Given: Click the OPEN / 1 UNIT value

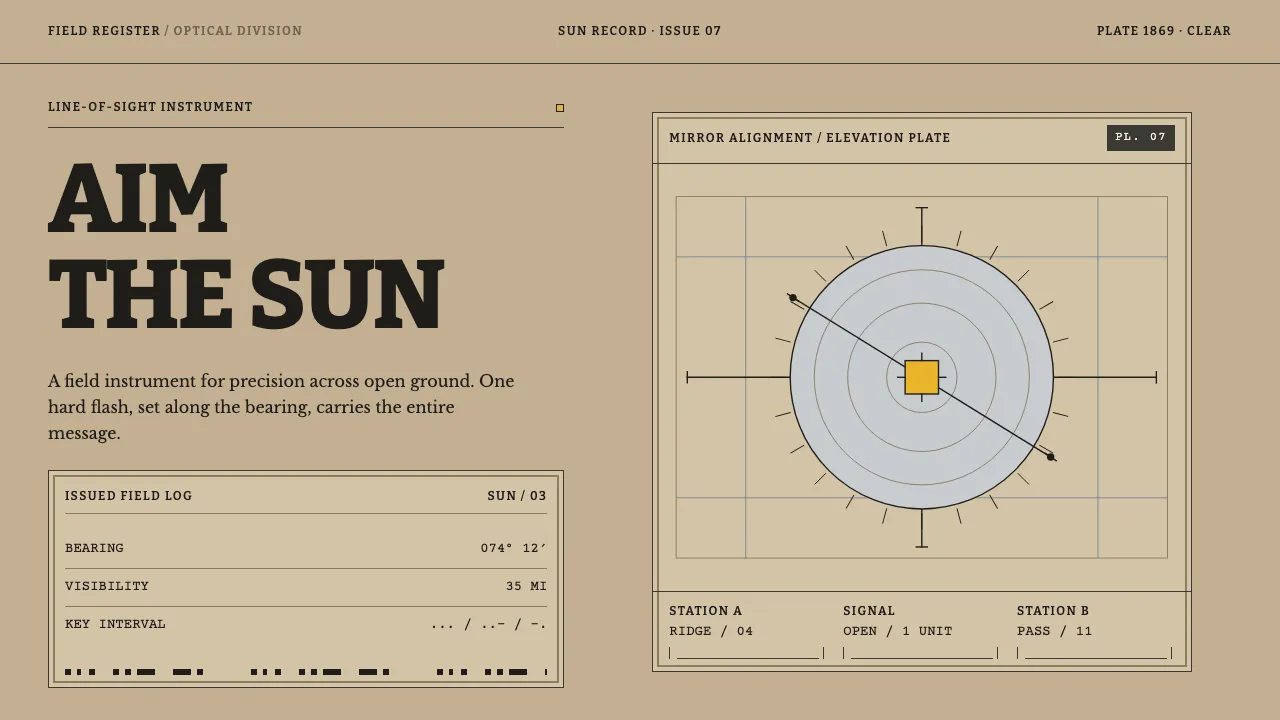Looking at the screenshot, I should (898, 631).
